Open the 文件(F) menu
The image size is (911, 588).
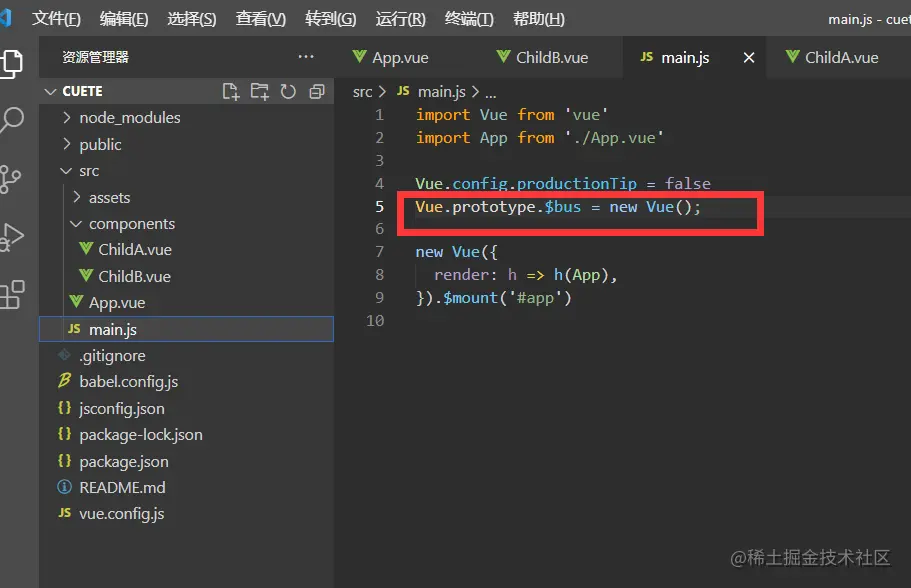[x=56, y=19]
